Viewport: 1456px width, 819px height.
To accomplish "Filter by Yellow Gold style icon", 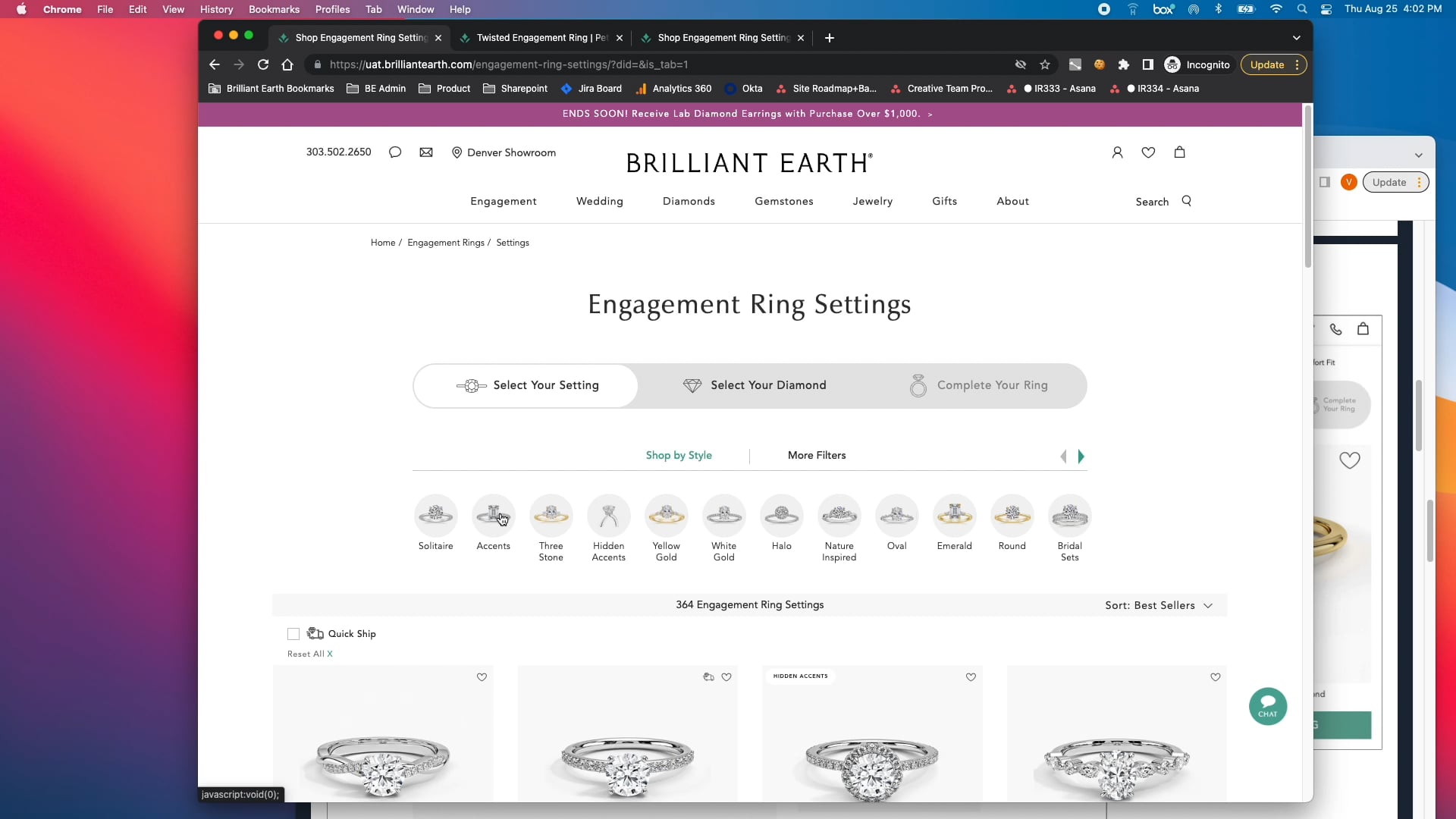I will point(667,516).
